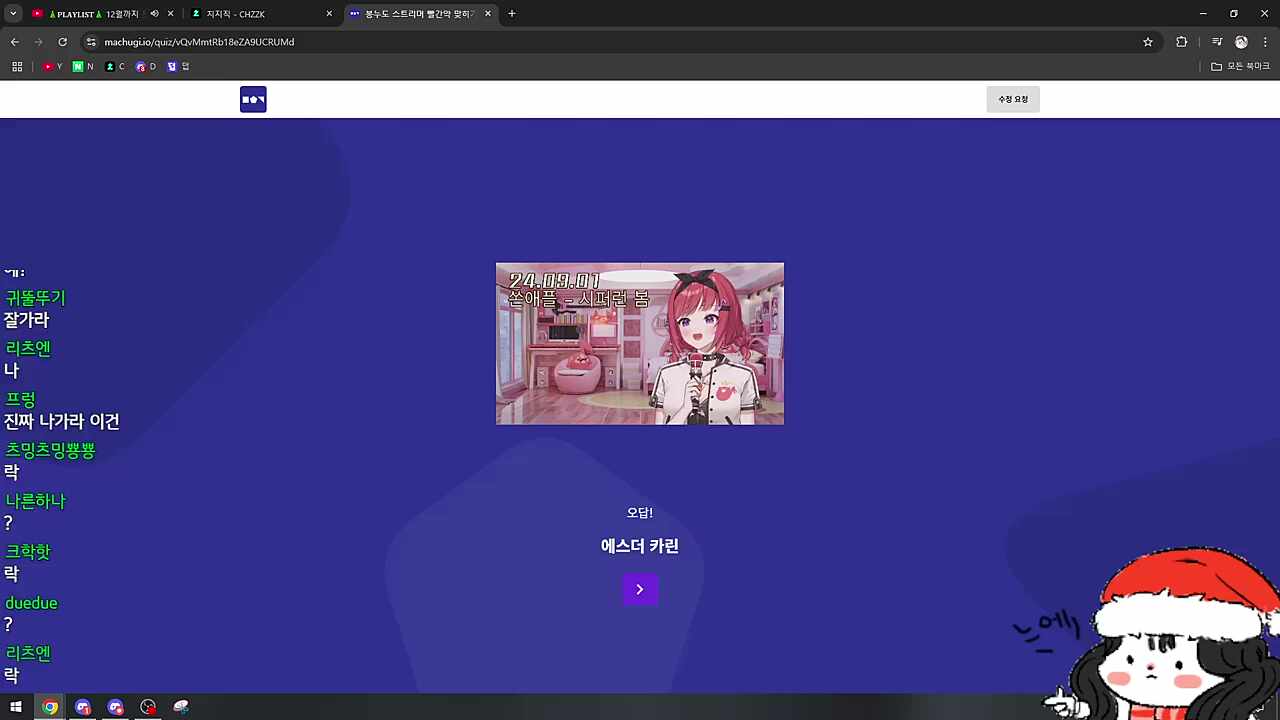Click the Santa hat avatar overlay

click(x=1165, y=633)
